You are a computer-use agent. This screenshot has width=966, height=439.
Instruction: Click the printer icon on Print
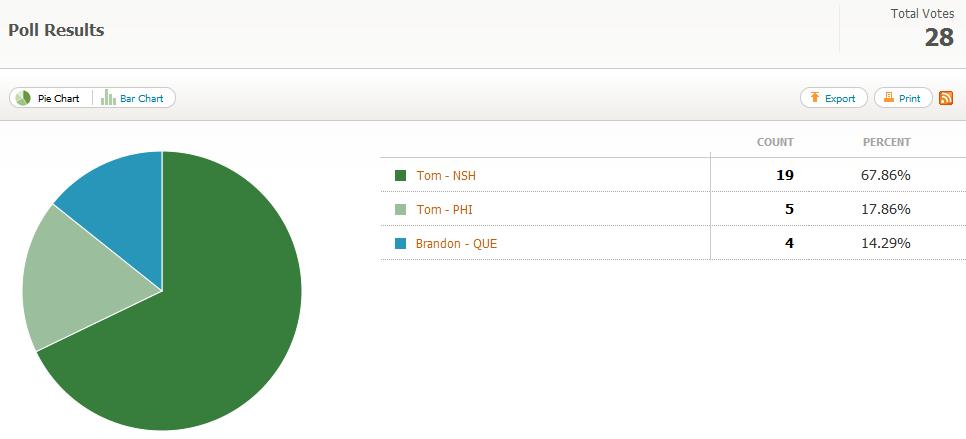coord(888,98)
